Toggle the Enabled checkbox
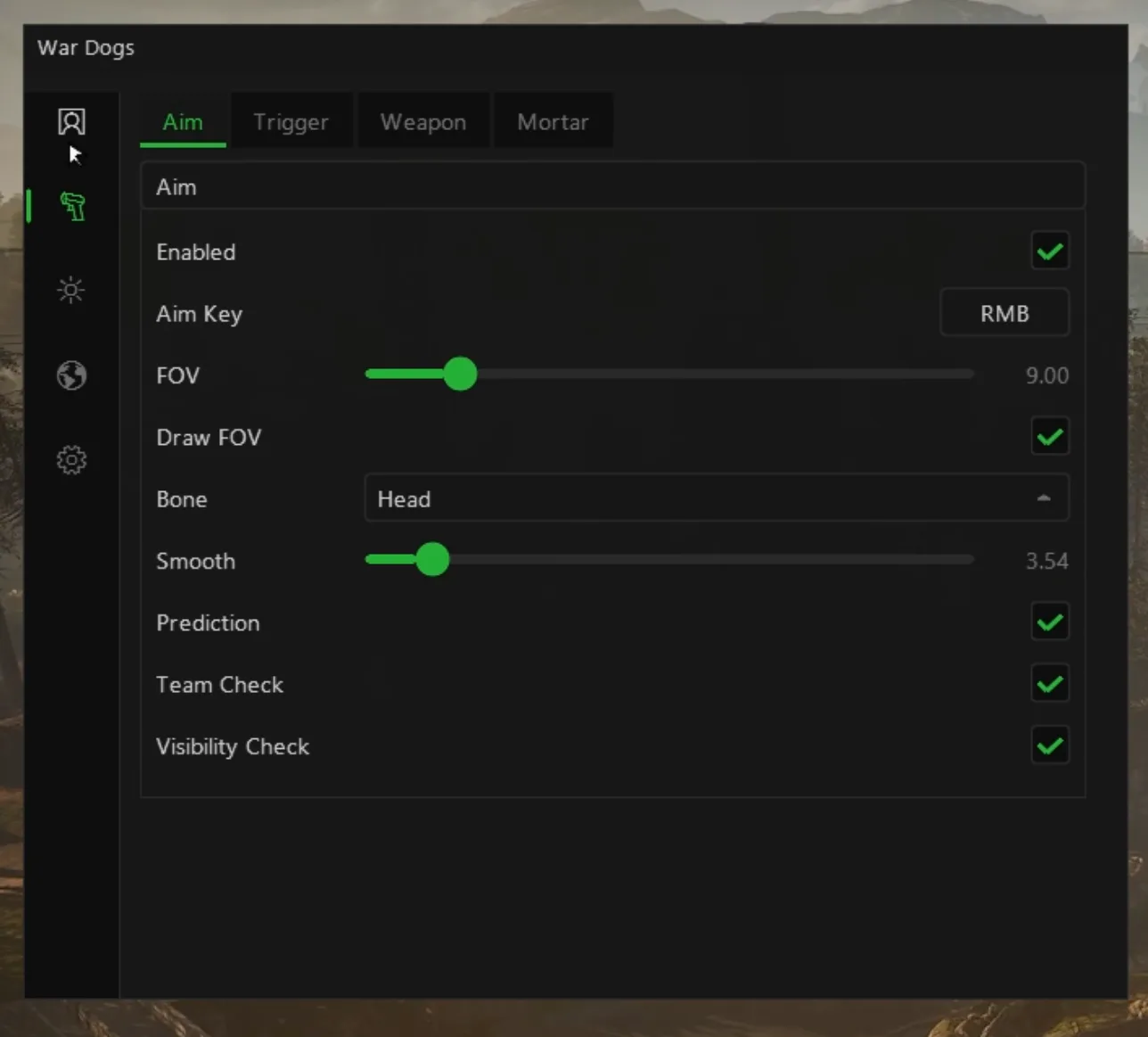This screenshot has height=1037, width=1148. click(1050, 251)
